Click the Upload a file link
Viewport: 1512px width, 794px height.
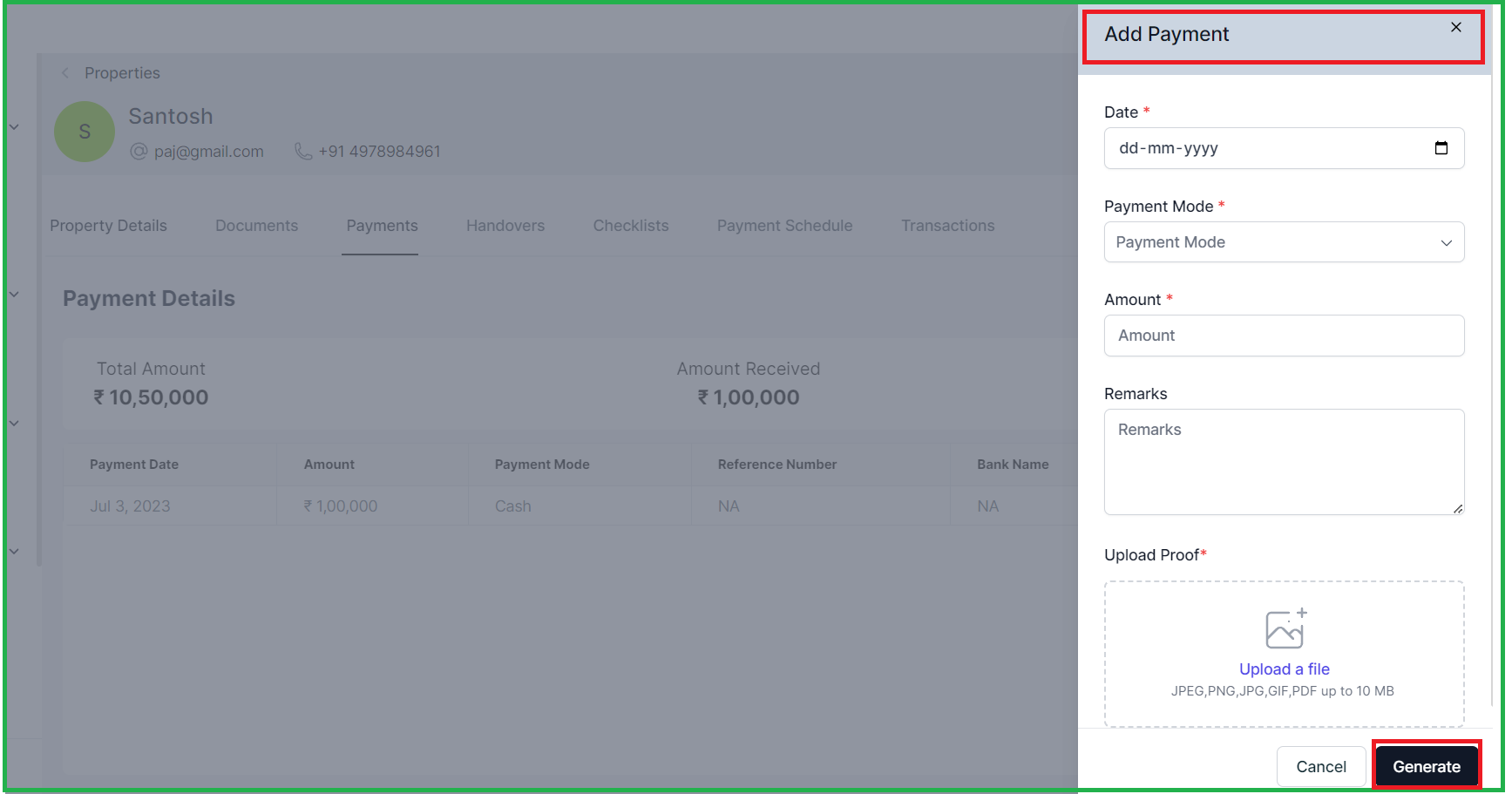(x=1284, y=669)
